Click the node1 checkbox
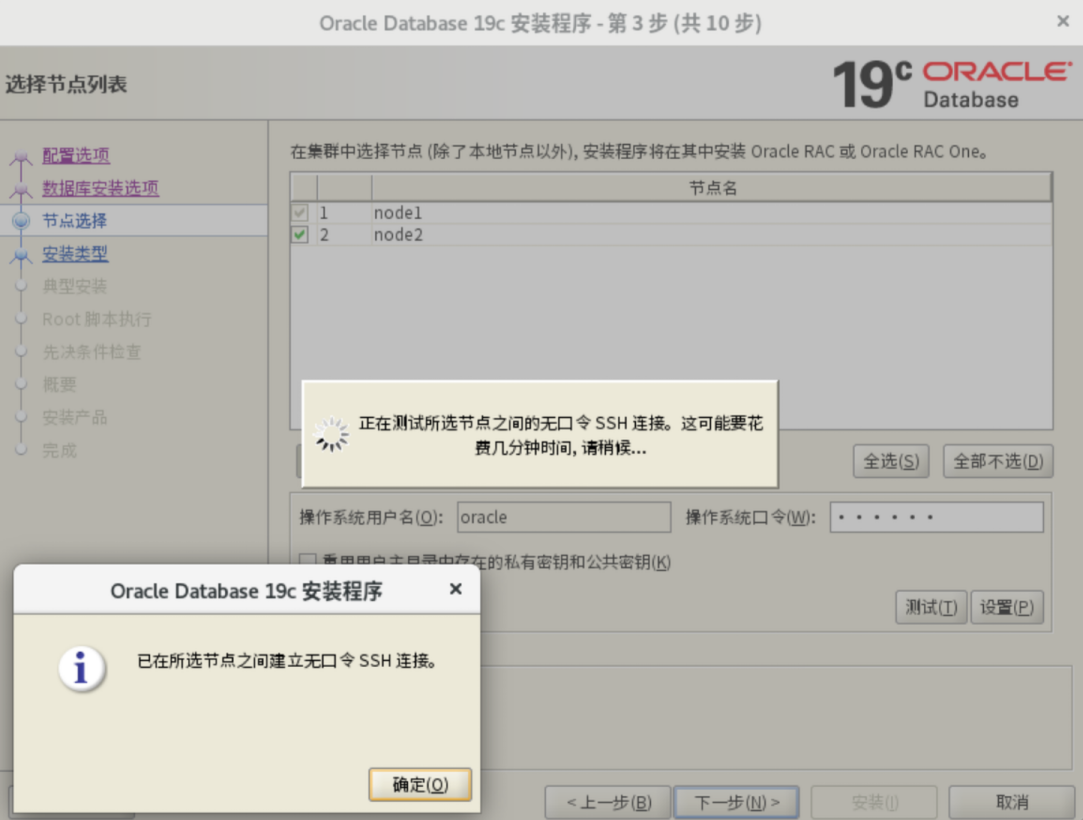Screen dimensions: 1083x820 point(300,213)
